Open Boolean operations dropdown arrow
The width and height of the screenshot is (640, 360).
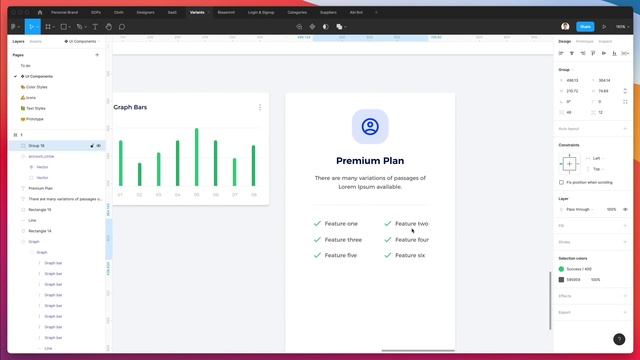pyautogui.click(x=345, y=27)
